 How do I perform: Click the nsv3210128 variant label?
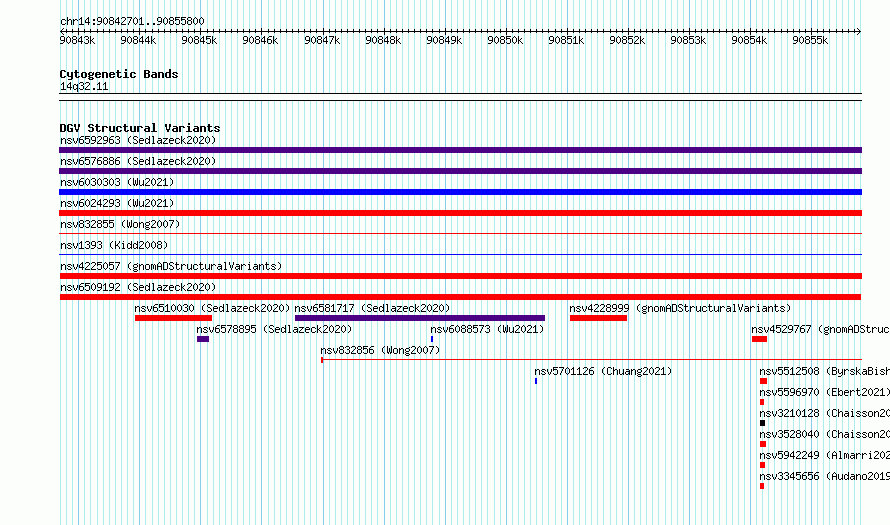coord(824,413)
